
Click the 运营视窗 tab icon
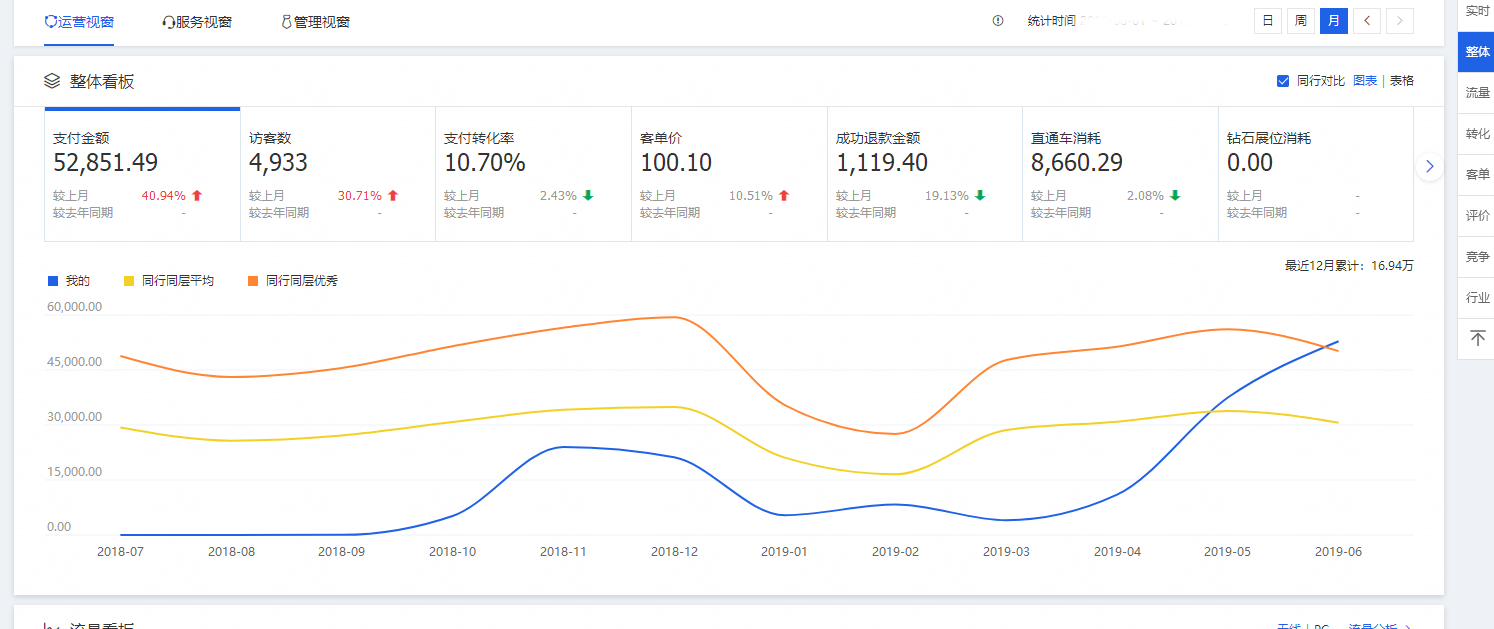coord(51,21)
